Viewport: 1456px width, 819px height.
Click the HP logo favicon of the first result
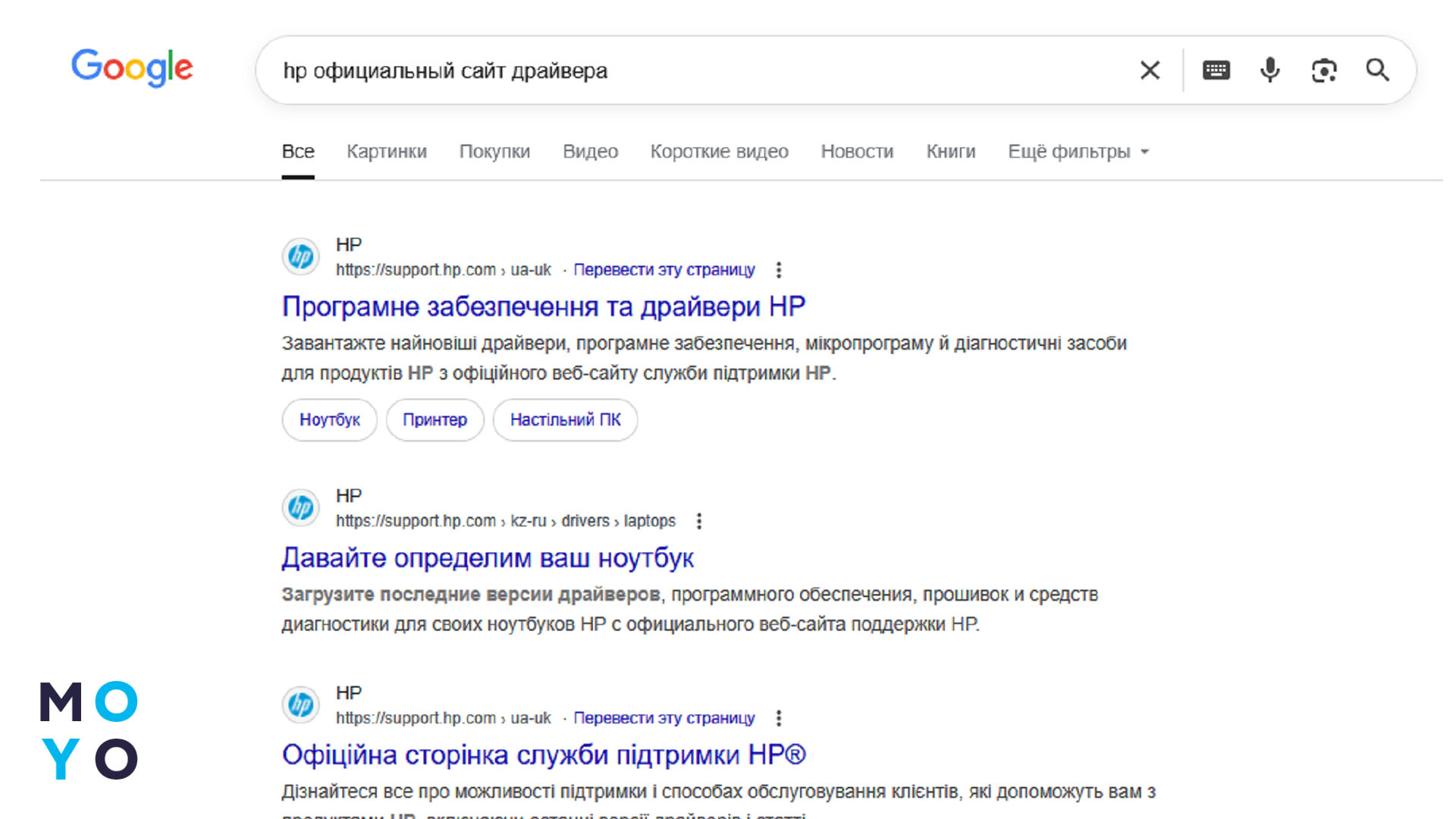pos(300,256)
